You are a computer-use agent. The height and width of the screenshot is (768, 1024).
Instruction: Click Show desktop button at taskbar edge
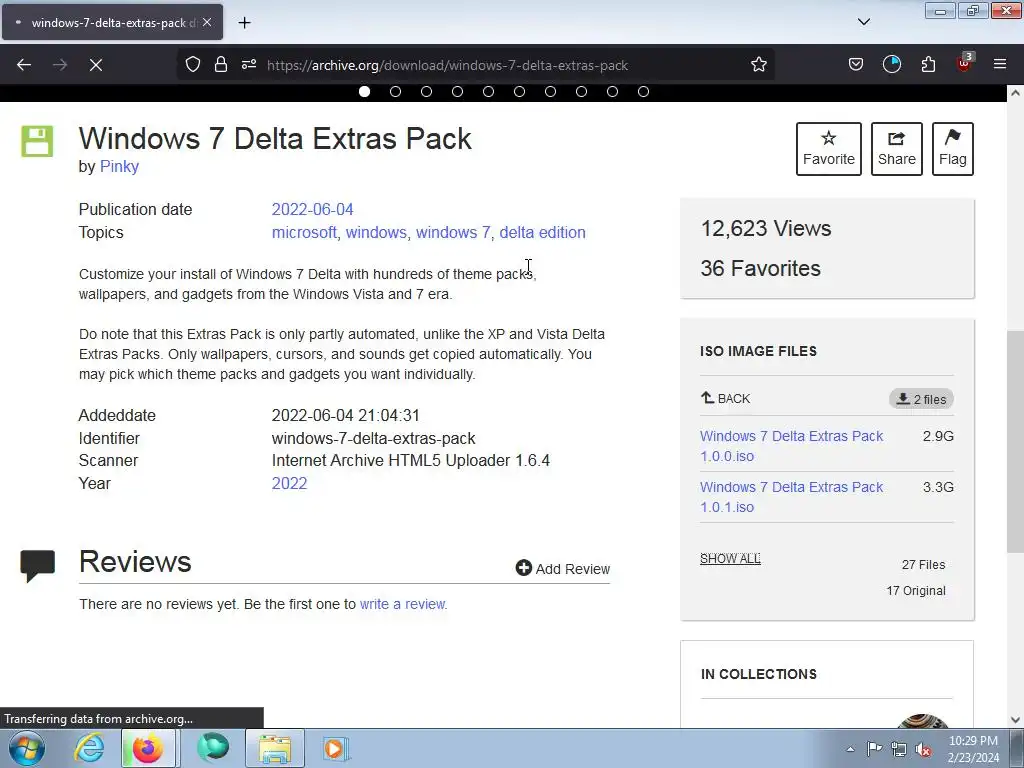point(1018,748)
